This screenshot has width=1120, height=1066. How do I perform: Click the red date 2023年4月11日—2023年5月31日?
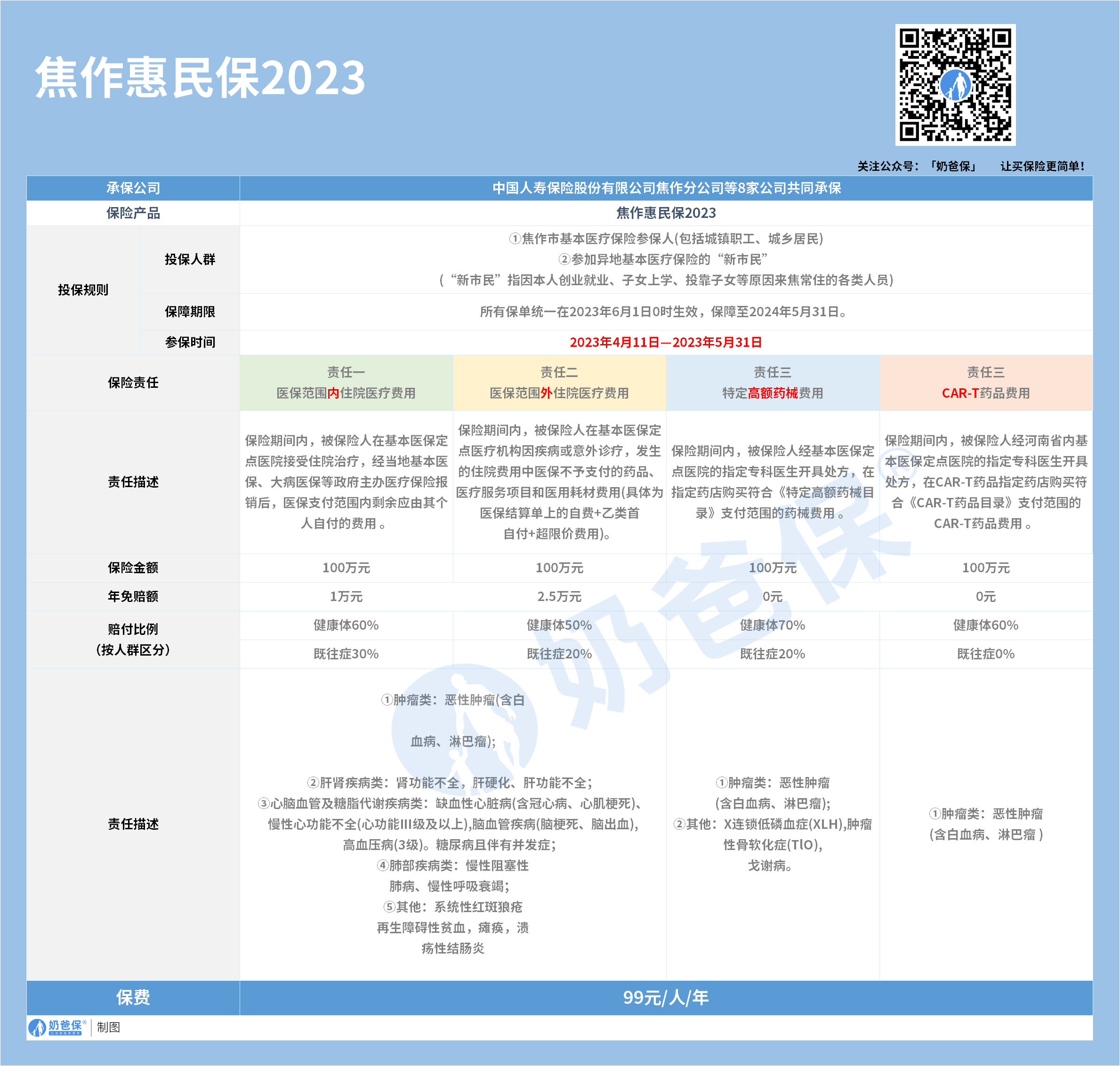coord(666,342)
